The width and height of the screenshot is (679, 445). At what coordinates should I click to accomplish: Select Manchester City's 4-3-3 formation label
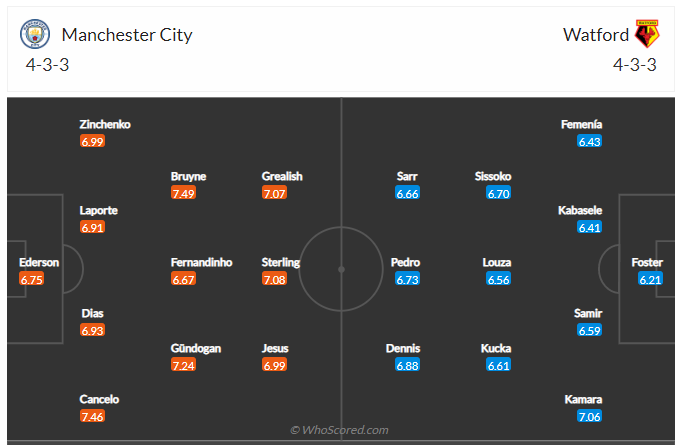(47, 66)
